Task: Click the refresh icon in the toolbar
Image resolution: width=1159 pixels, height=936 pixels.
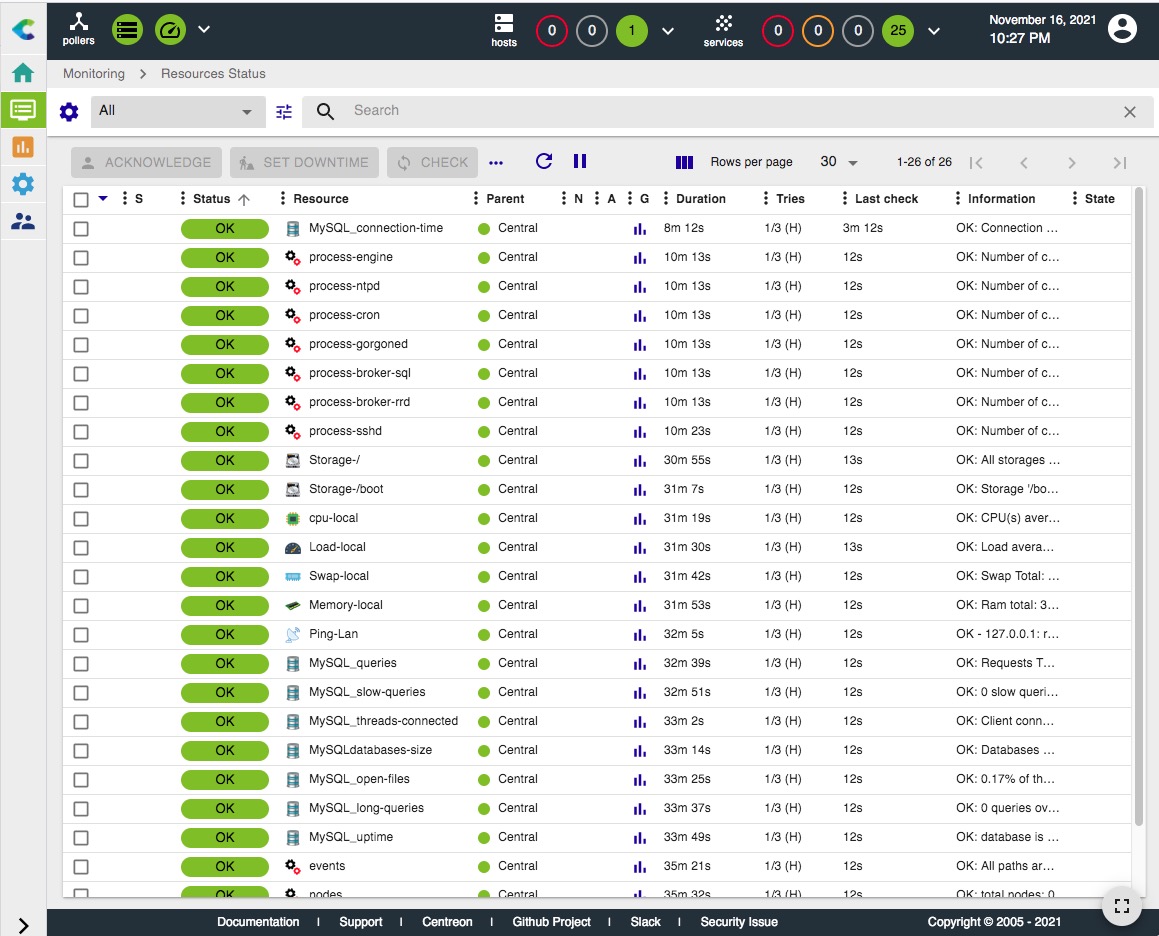Action: point(544,161)
